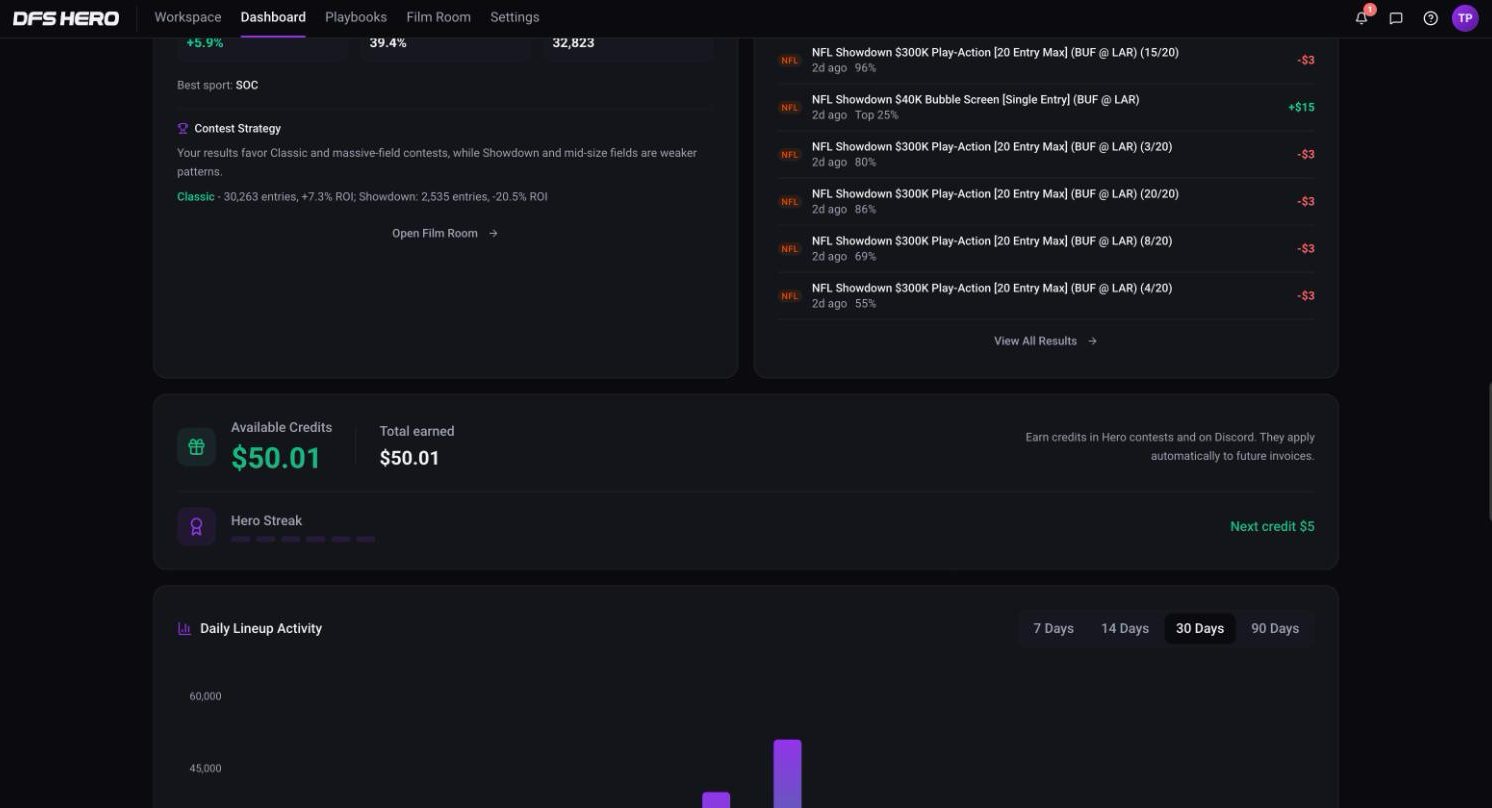Click the tallest purple bar in the chart
Viewport: 1492px width, 808px height.
pos(787,773)
